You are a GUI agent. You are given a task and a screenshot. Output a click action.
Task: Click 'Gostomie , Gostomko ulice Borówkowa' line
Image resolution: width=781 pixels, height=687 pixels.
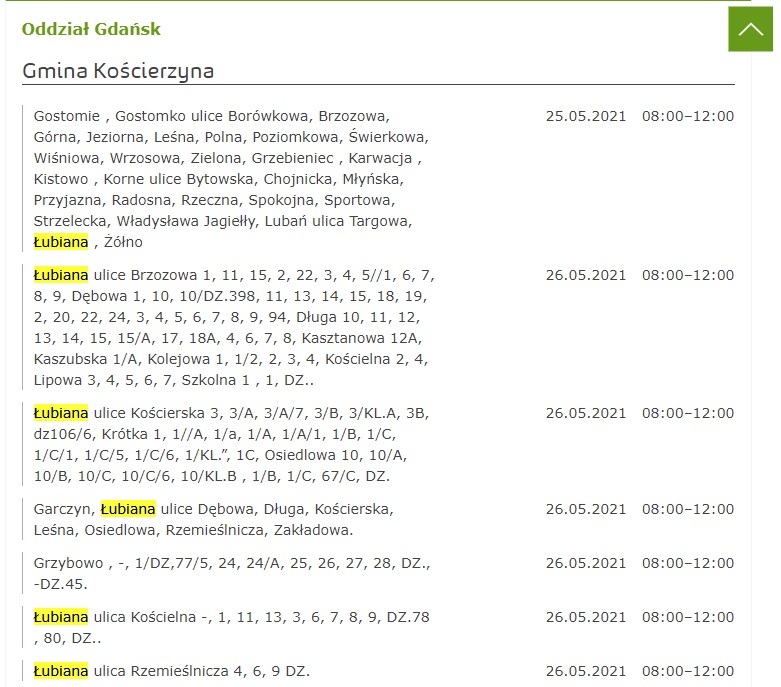[212, 116]
